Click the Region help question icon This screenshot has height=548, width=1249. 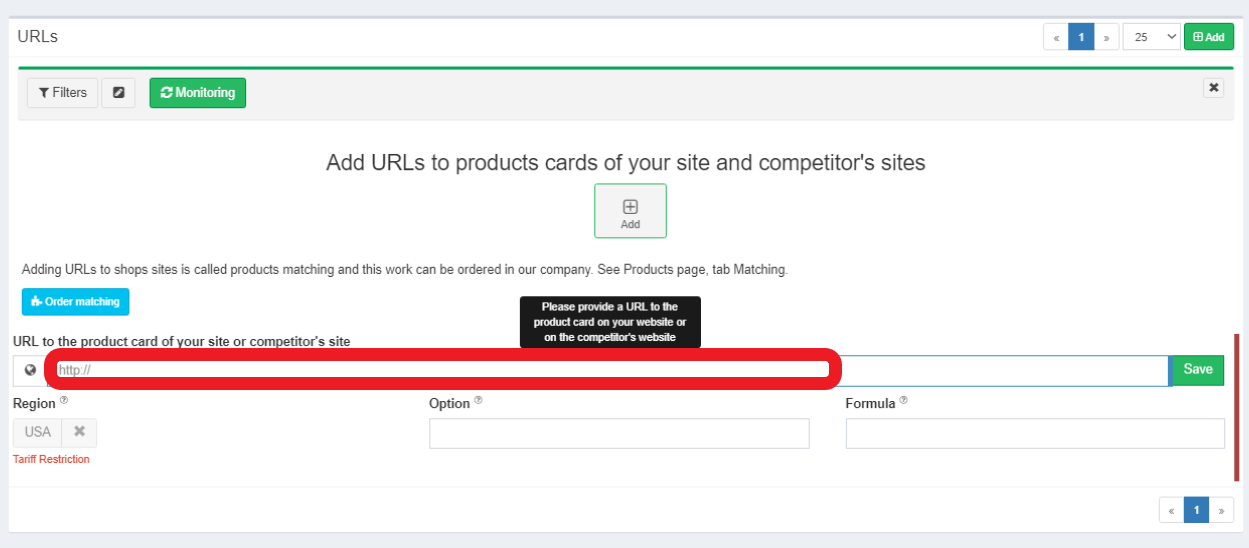(64, 400)
